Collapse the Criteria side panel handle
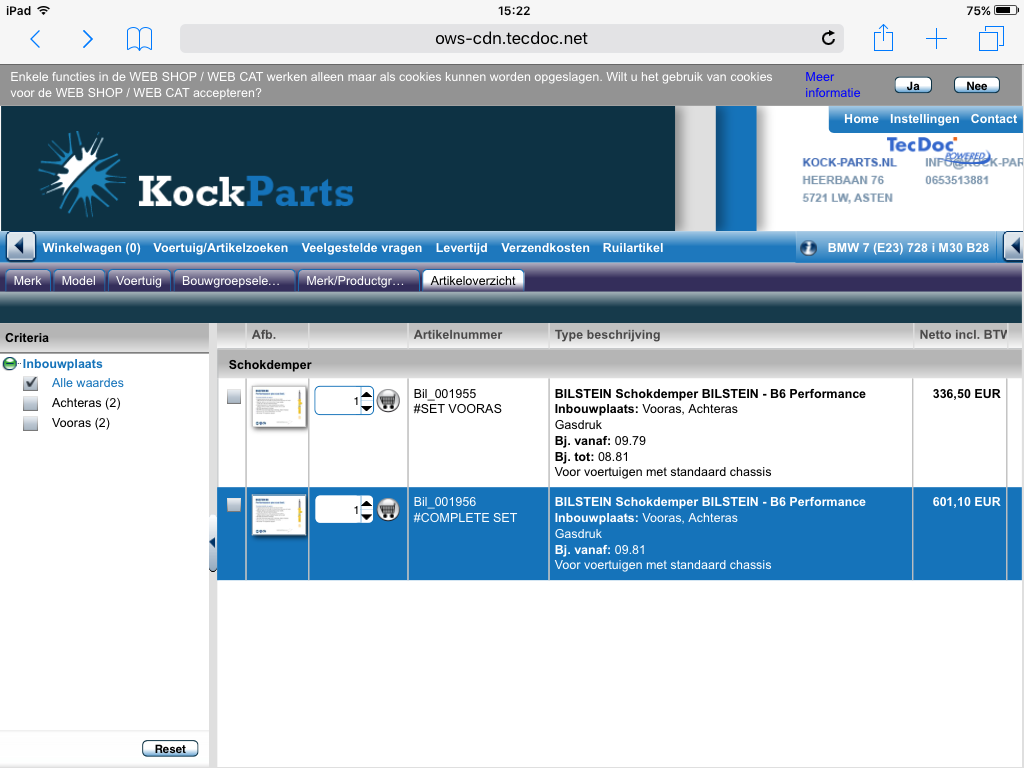Screen dimensions: 1024x768 (x=212, y=543)
